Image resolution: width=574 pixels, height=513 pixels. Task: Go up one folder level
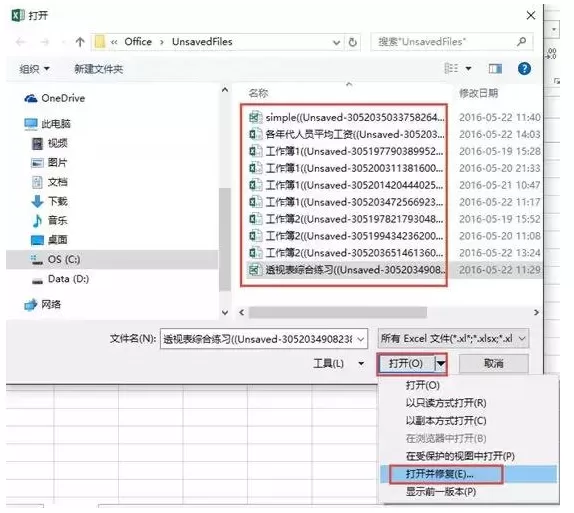(80, 42)
